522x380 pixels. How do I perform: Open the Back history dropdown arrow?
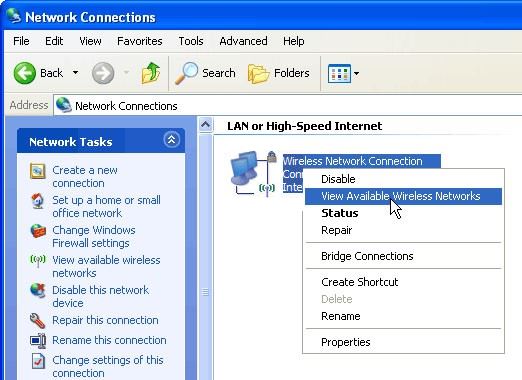(x=76, y=72)
